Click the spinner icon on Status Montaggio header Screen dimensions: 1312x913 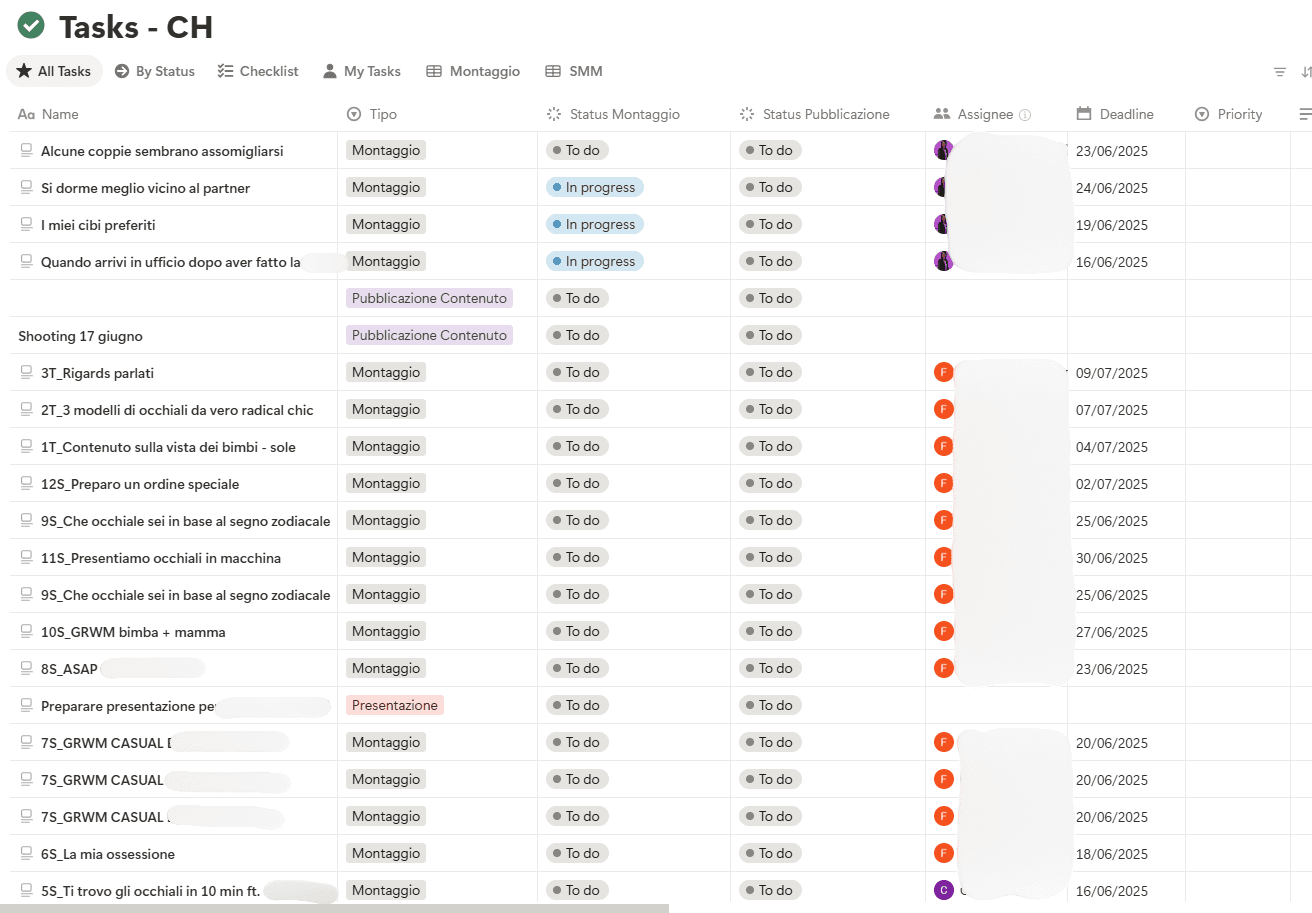coord(554,114)
